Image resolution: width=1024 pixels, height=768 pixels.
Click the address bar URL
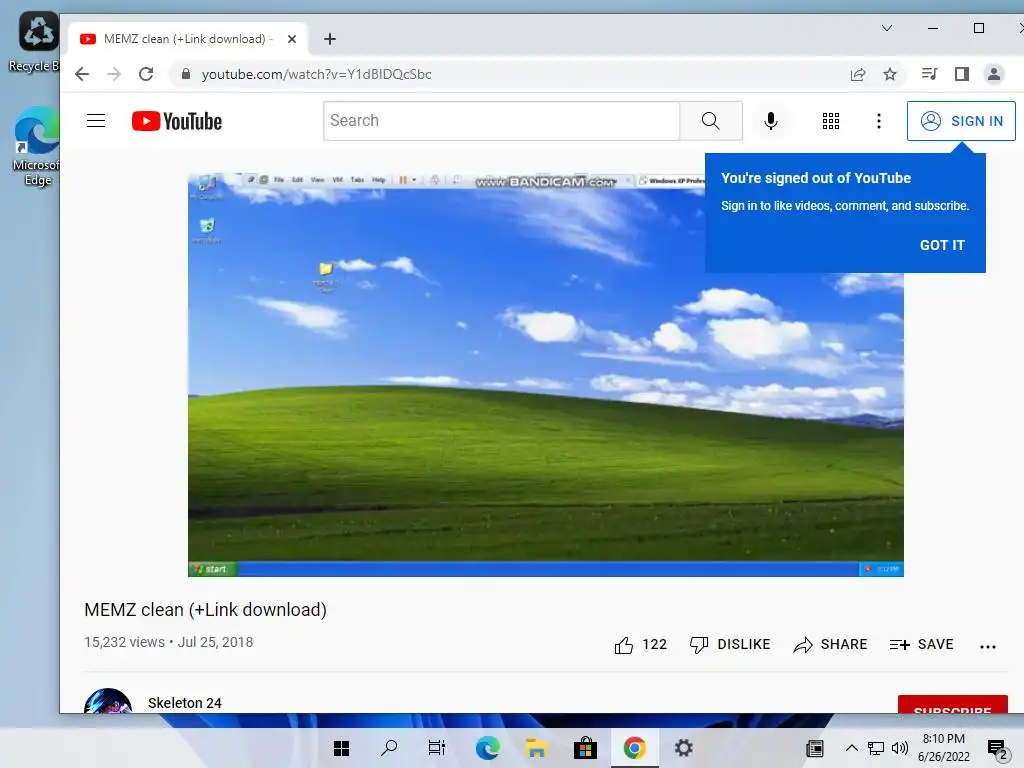tap(316, 74)
